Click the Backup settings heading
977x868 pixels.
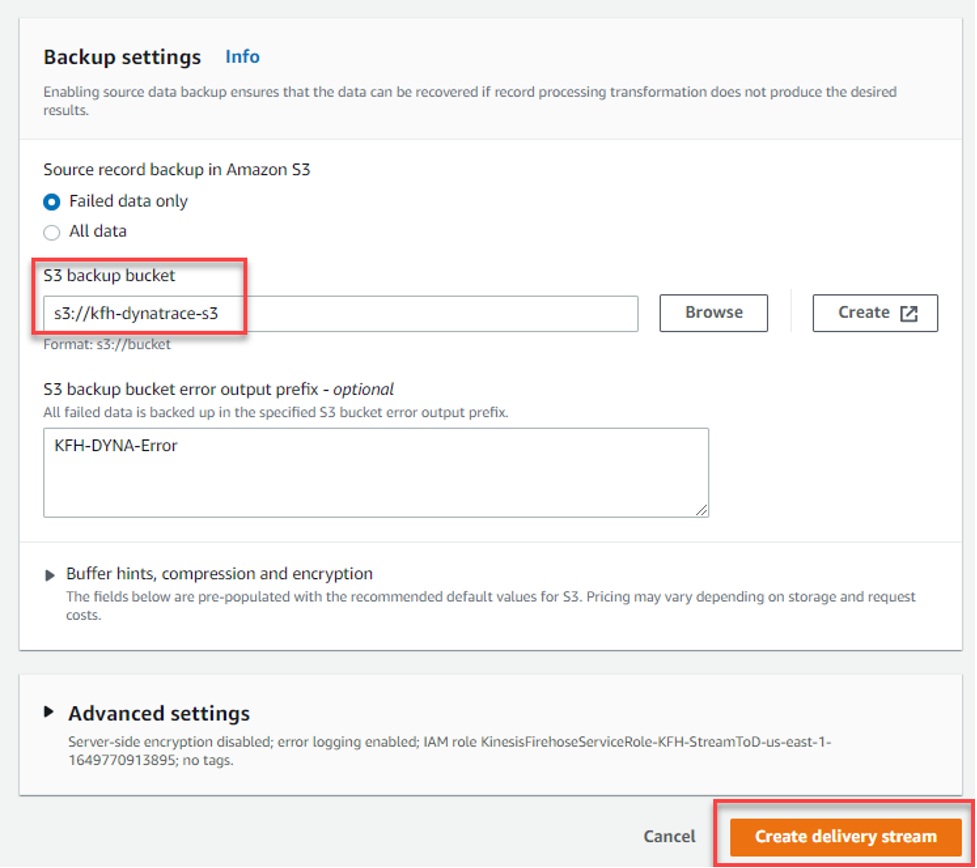coord(120,57)
